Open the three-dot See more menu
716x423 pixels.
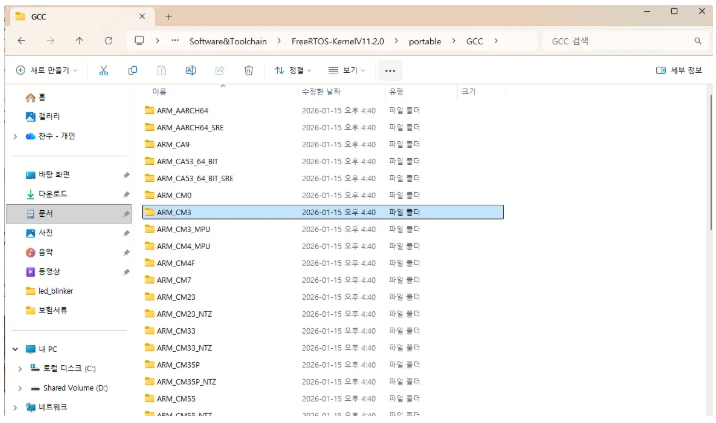(x=390, y=71)
